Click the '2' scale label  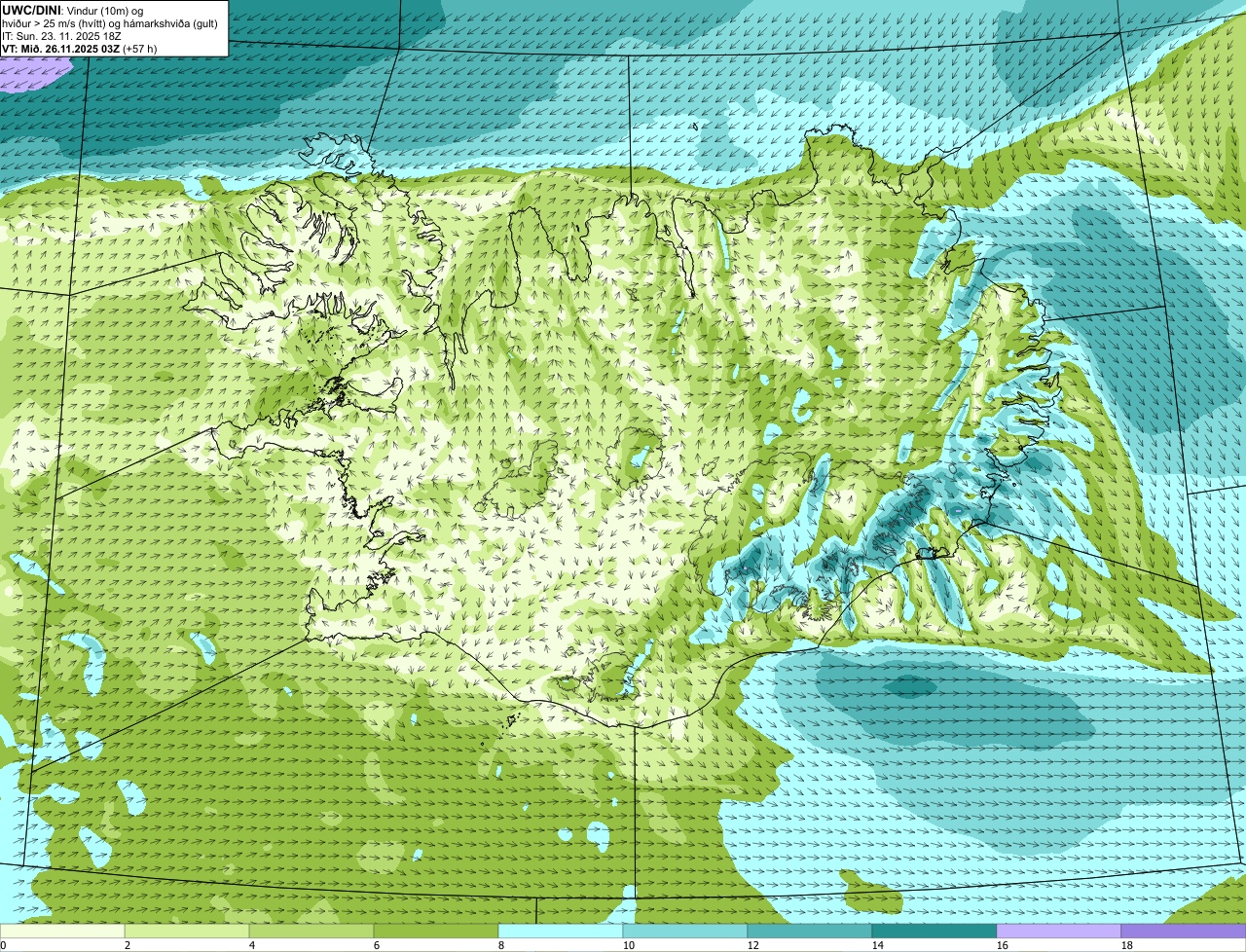[128, 945]
